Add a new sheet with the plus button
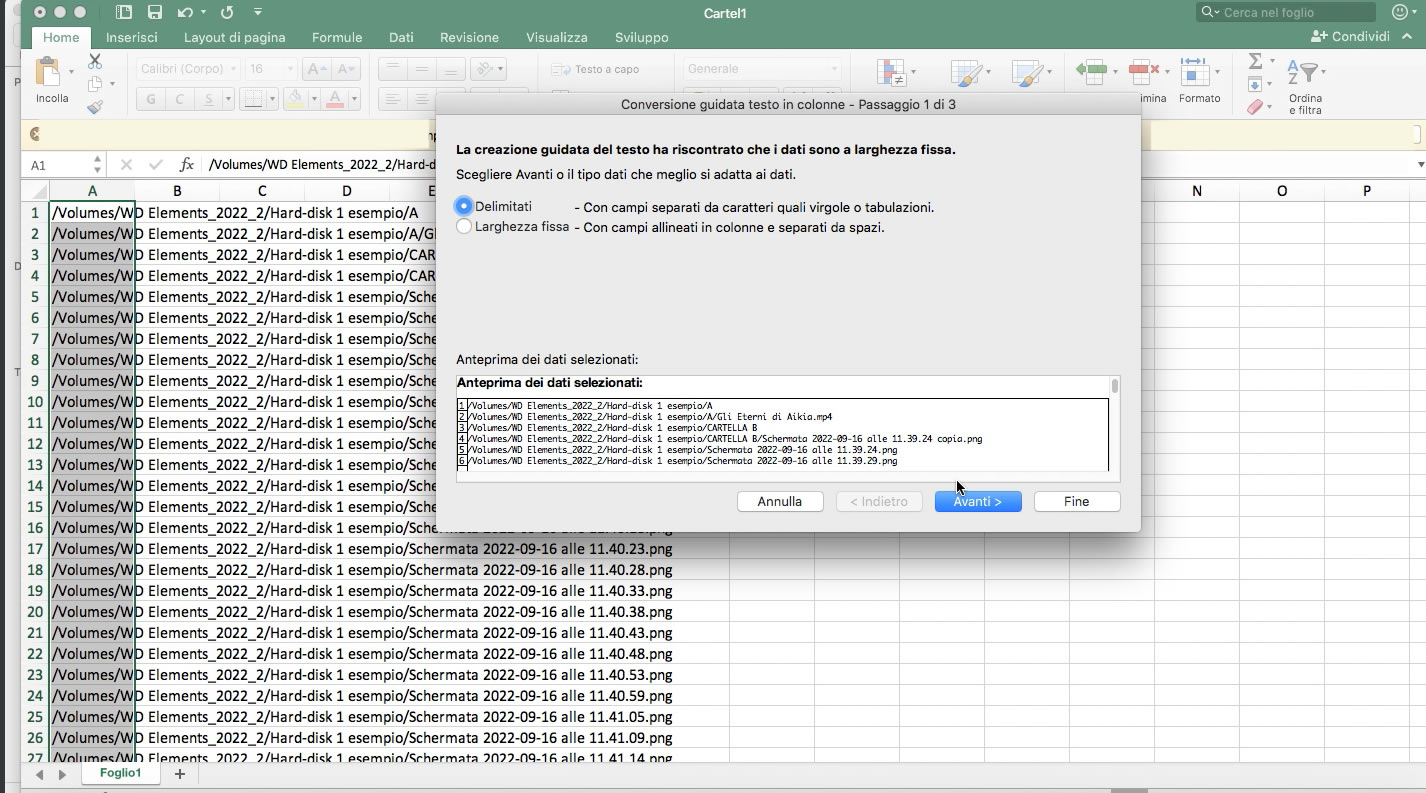This screenshot has height=793, width=1426. tap(180, 774)
